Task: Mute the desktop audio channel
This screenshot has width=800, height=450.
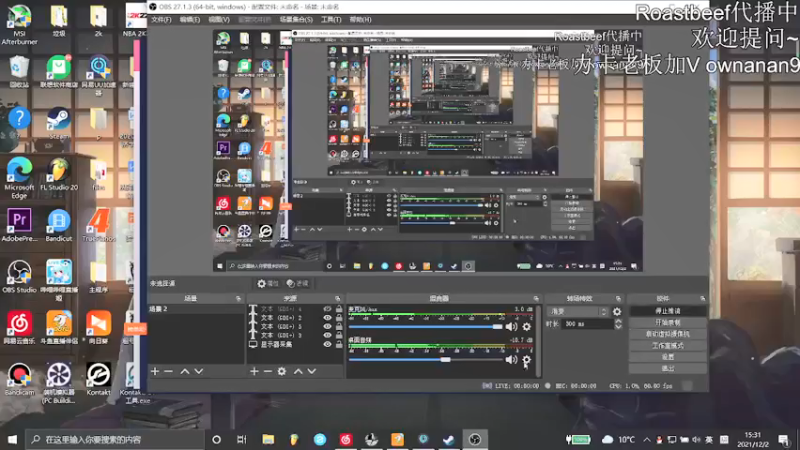Action: tap(511, 360)
